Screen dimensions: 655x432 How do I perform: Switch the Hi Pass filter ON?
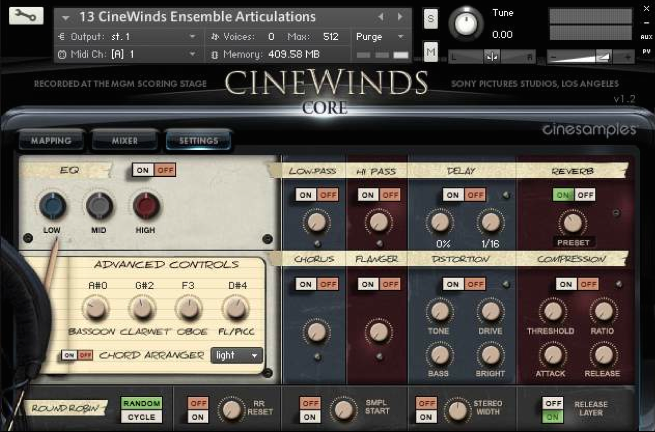pos(368,195)
